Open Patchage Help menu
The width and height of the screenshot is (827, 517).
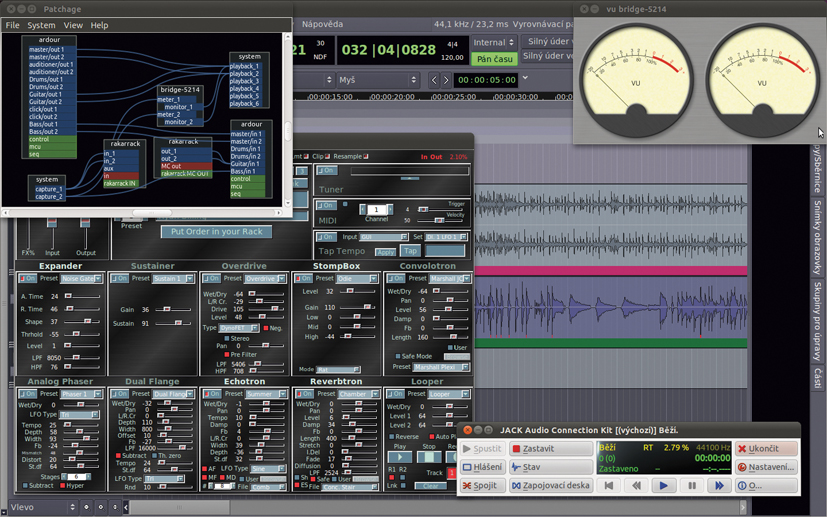pos(99,25)
